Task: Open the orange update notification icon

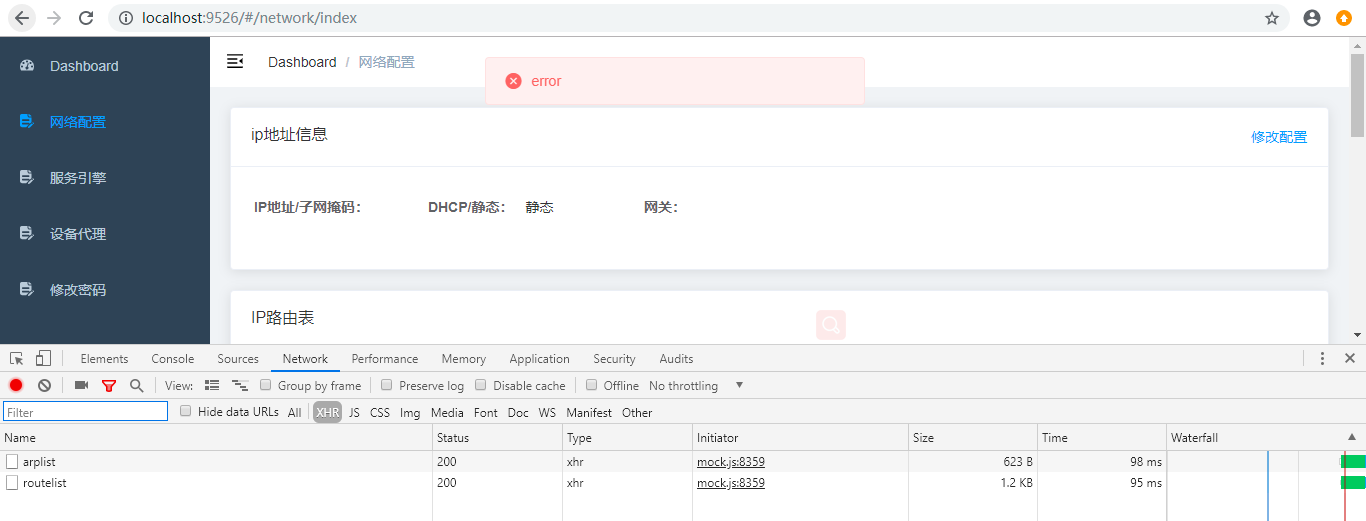Action: 1344,18
